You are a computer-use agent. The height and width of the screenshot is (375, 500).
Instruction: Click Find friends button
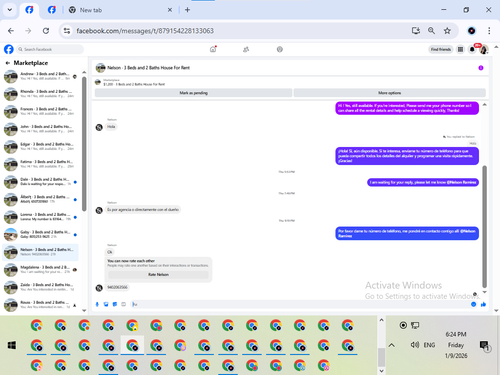[x=441, y=49]
